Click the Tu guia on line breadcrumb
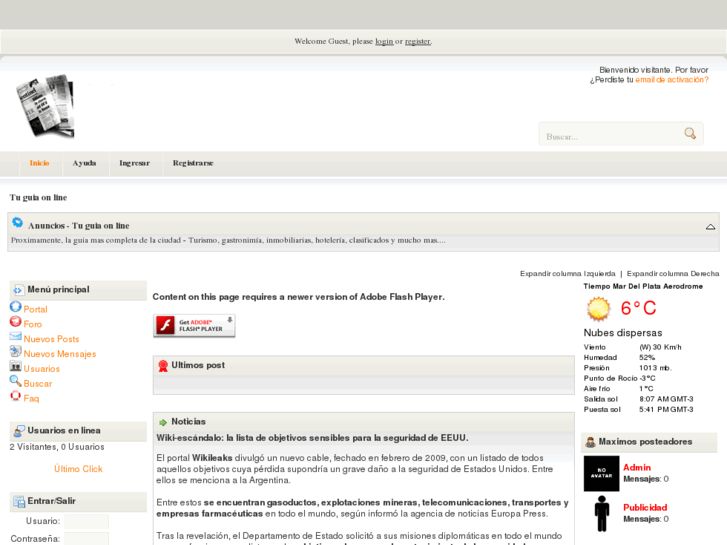 pos(38,198)
